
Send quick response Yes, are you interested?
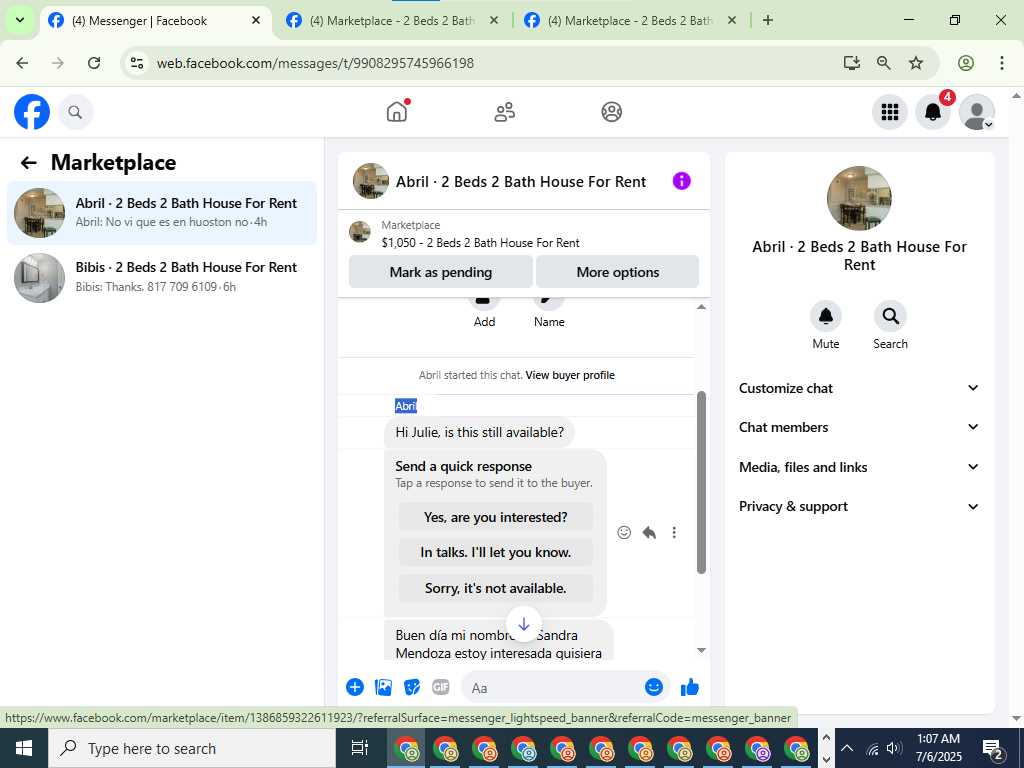click(x=496, y=517)
